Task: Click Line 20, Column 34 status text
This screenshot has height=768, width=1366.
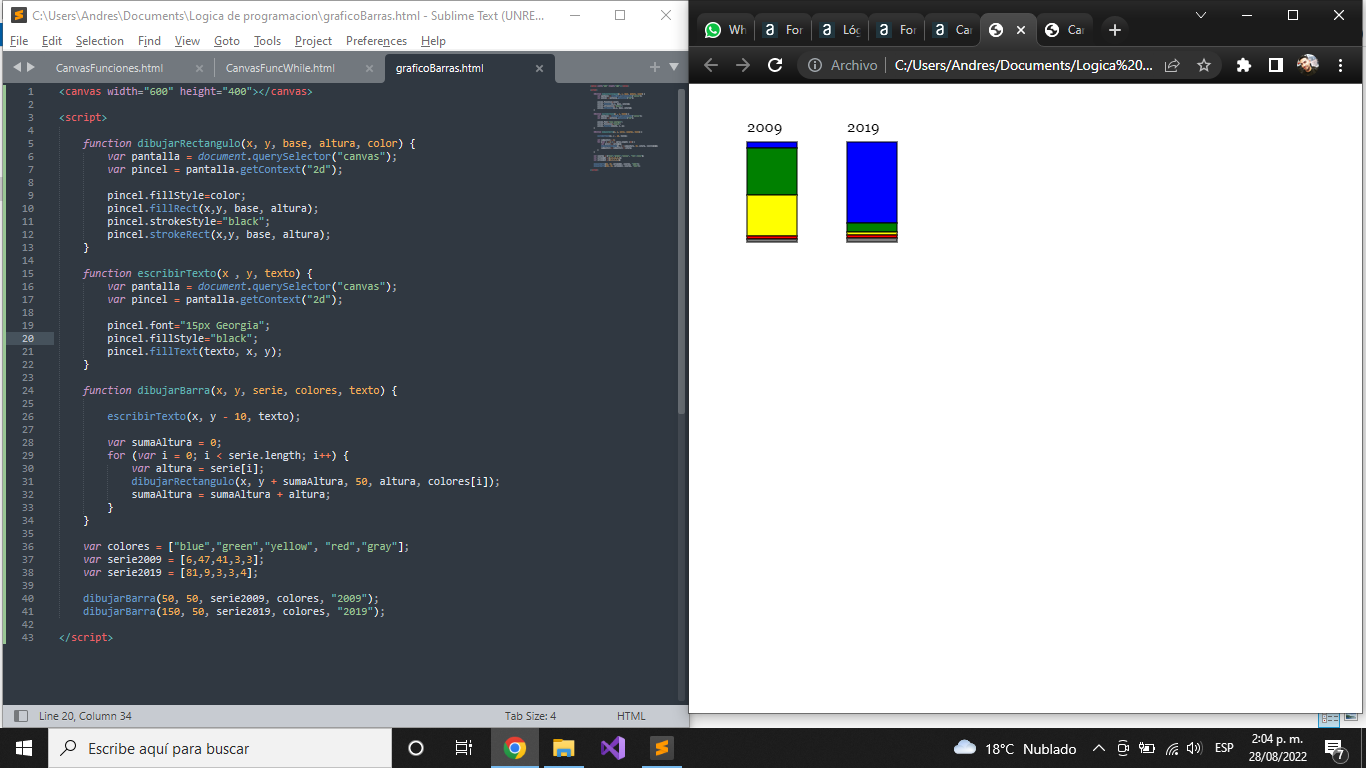Action: point(85,716)
